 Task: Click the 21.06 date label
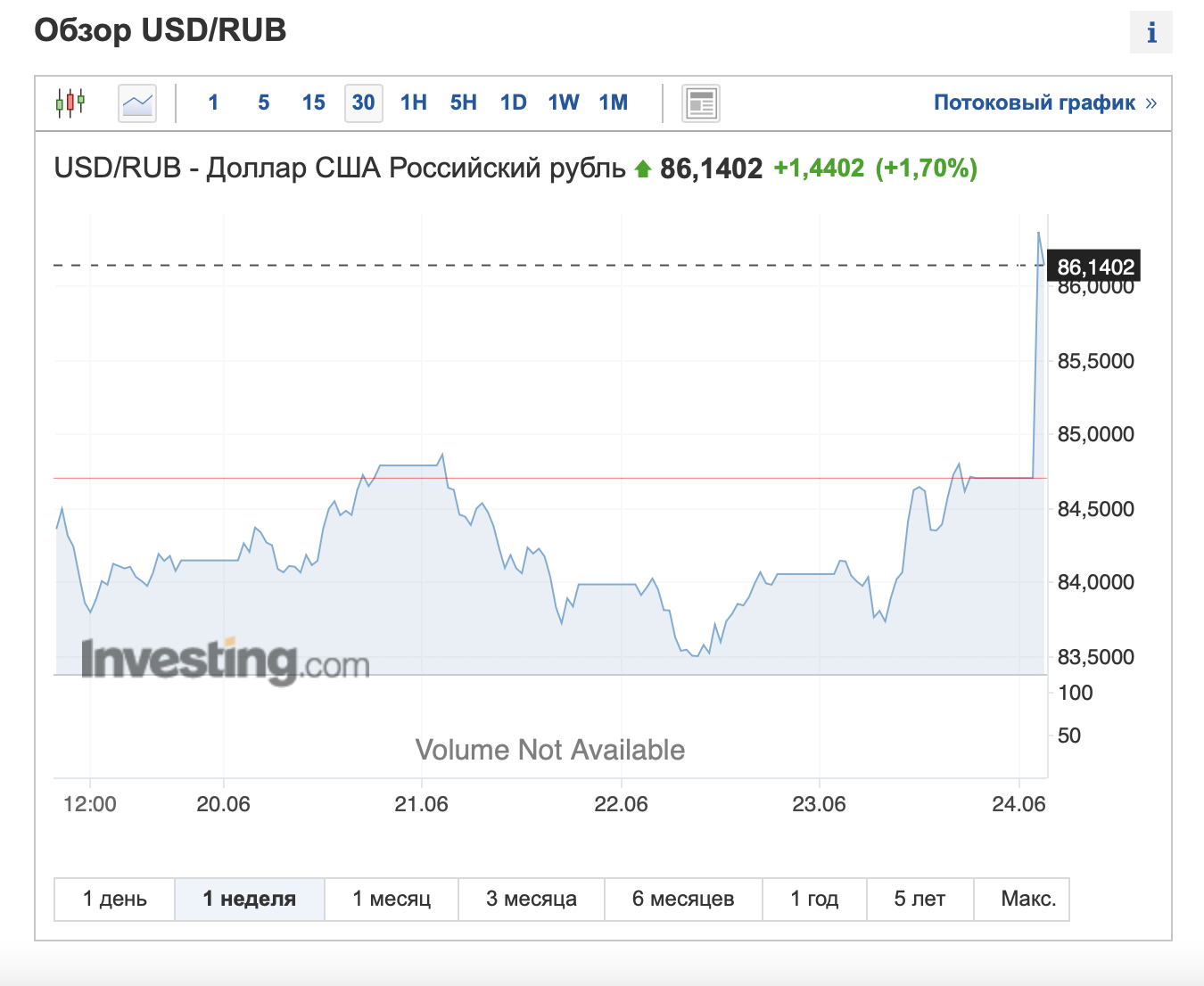(x=421, y=804)
